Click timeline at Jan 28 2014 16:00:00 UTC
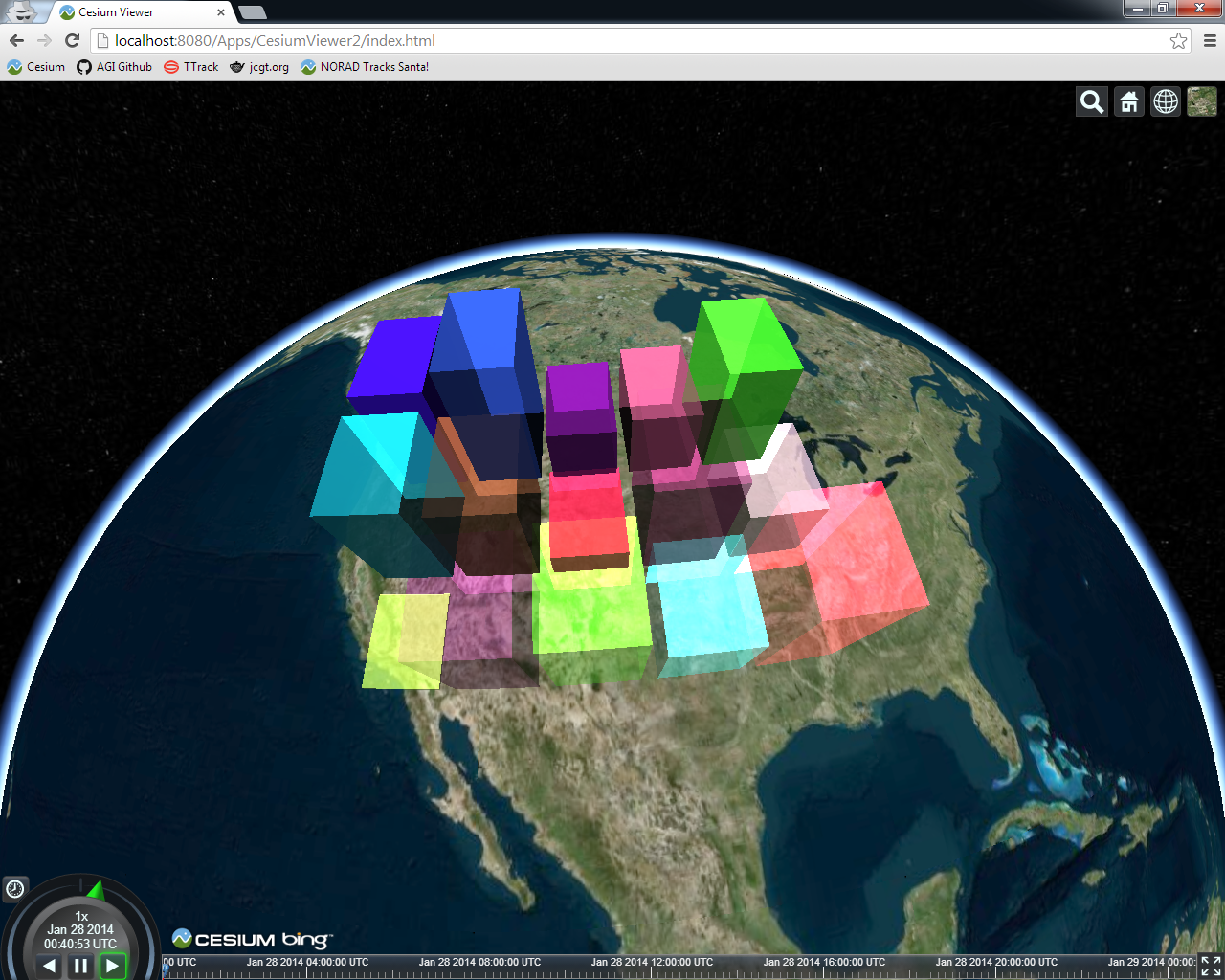Image resolution: width=1225 pixels, height=980 pixels. [824, 963]
